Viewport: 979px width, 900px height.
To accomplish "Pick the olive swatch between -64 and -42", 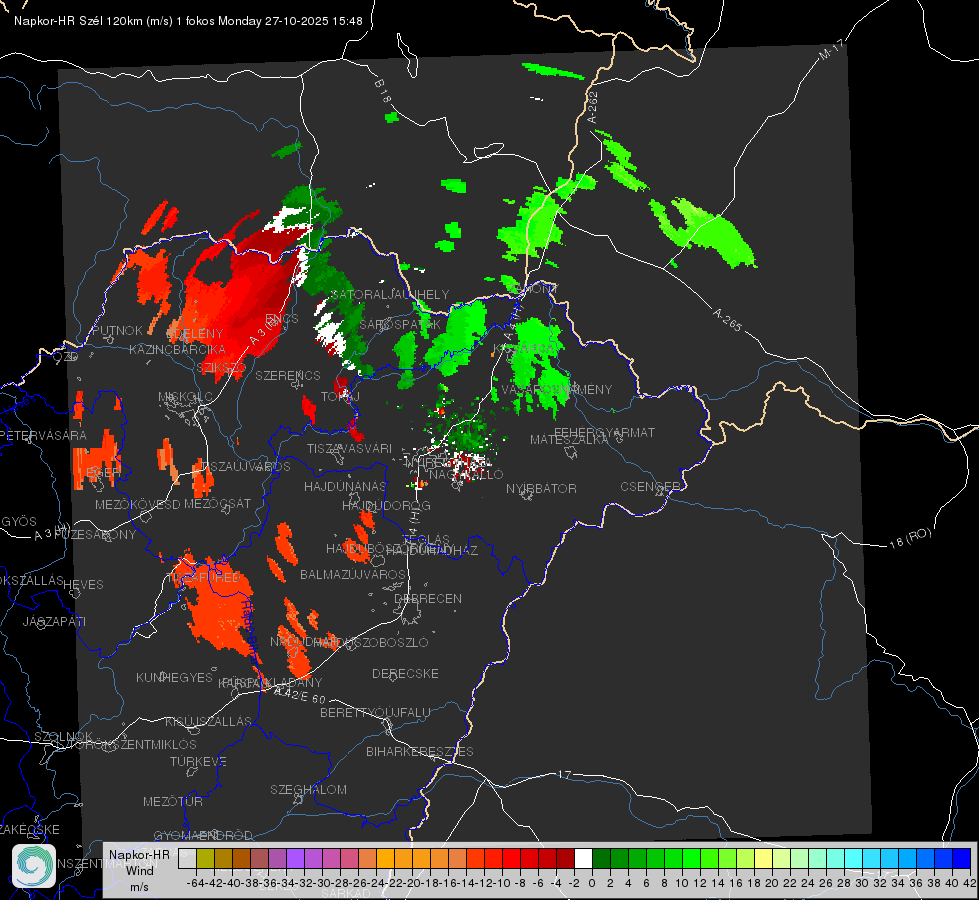I will point(205,858).
